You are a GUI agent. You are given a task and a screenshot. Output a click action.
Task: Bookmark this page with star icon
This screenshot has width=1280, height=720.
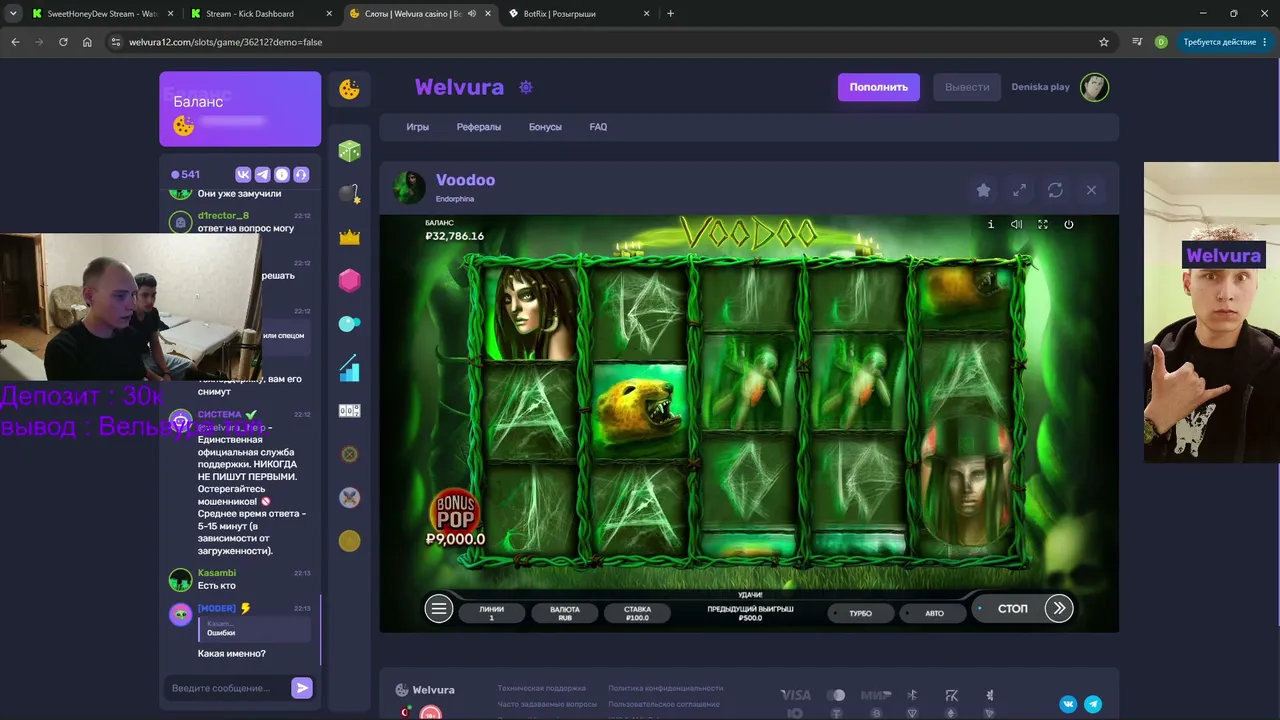click(x=1104, y=42)
